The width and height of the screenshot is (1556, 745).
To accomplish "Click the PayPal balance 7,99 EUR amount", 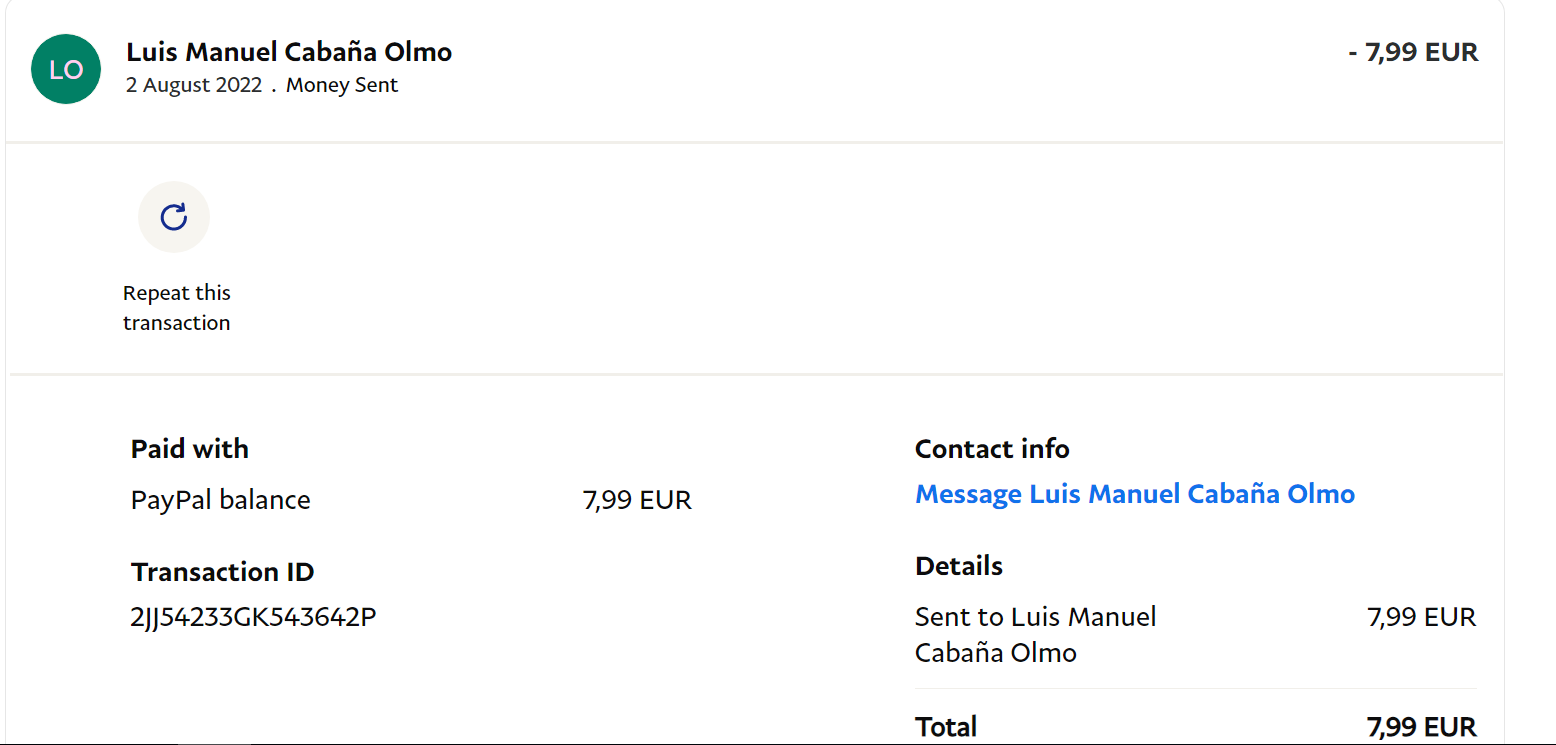I will pos(637,500).
